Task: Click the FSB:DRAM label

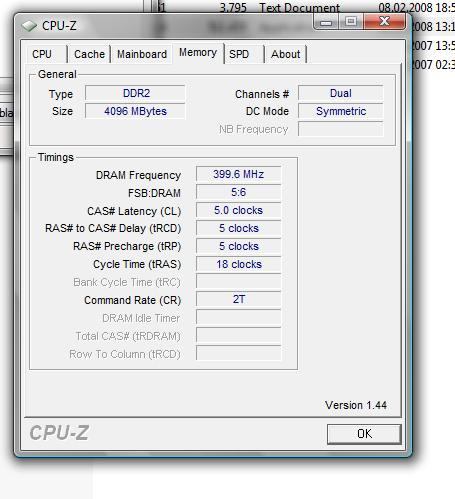Action: [x=154, y=193]
